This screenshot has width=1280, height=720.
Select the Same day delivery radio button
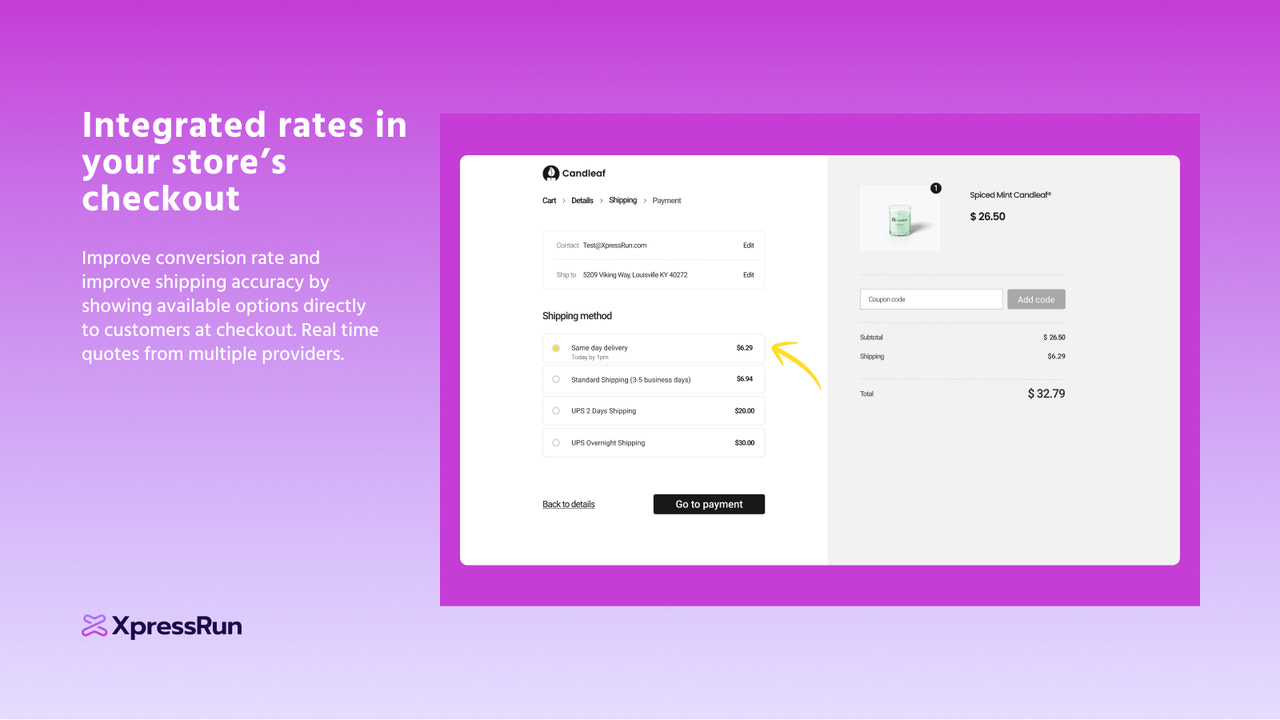click(556, 348)
